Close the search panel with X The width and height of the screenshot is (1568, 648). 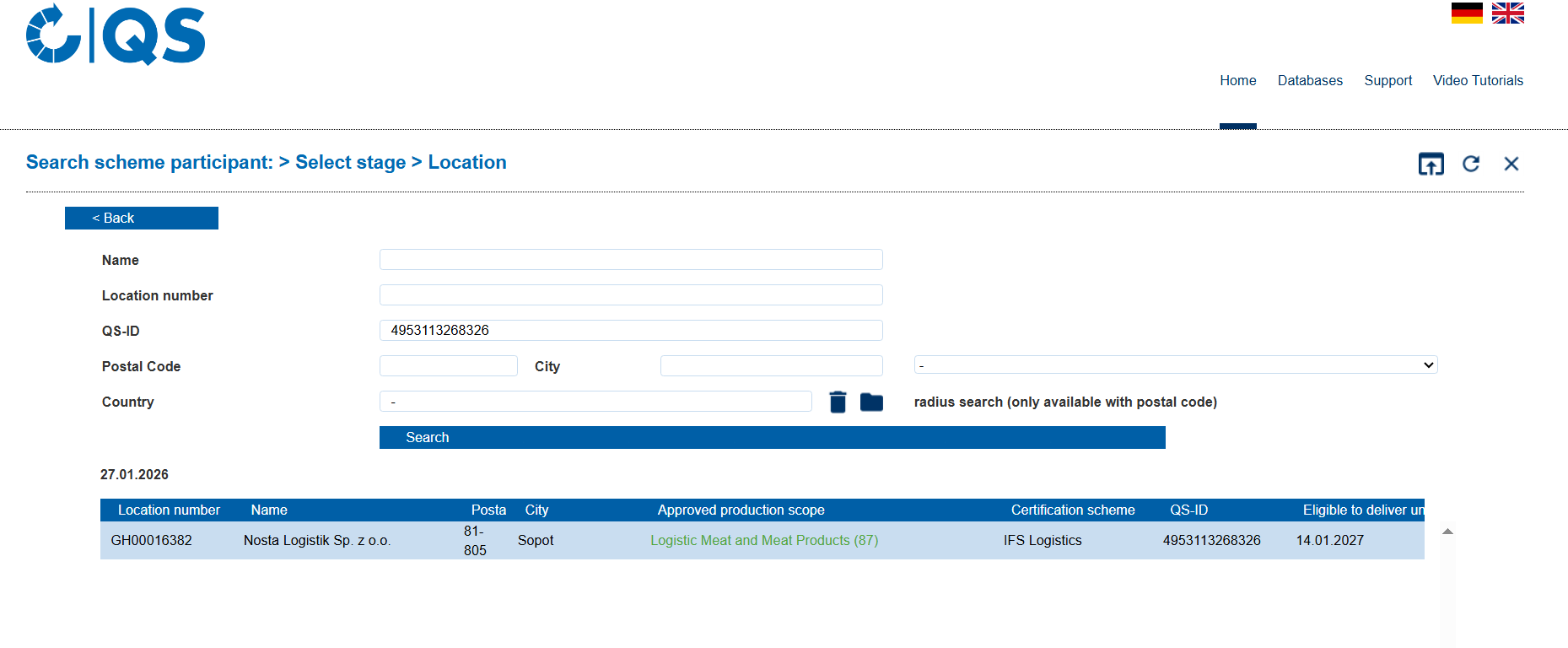tap(1511, 164)
